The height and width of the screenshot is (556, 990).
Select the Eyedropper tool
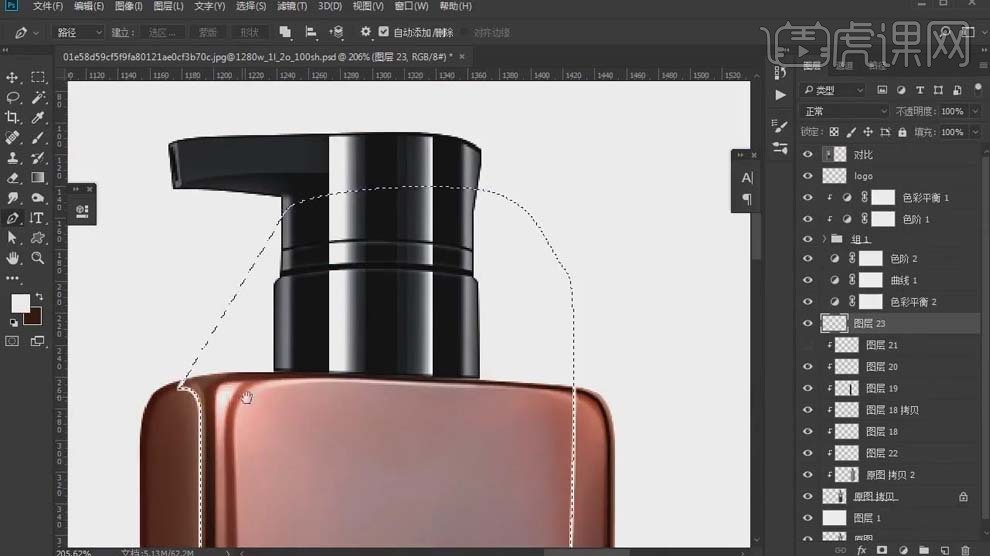(x=38, y=118)
